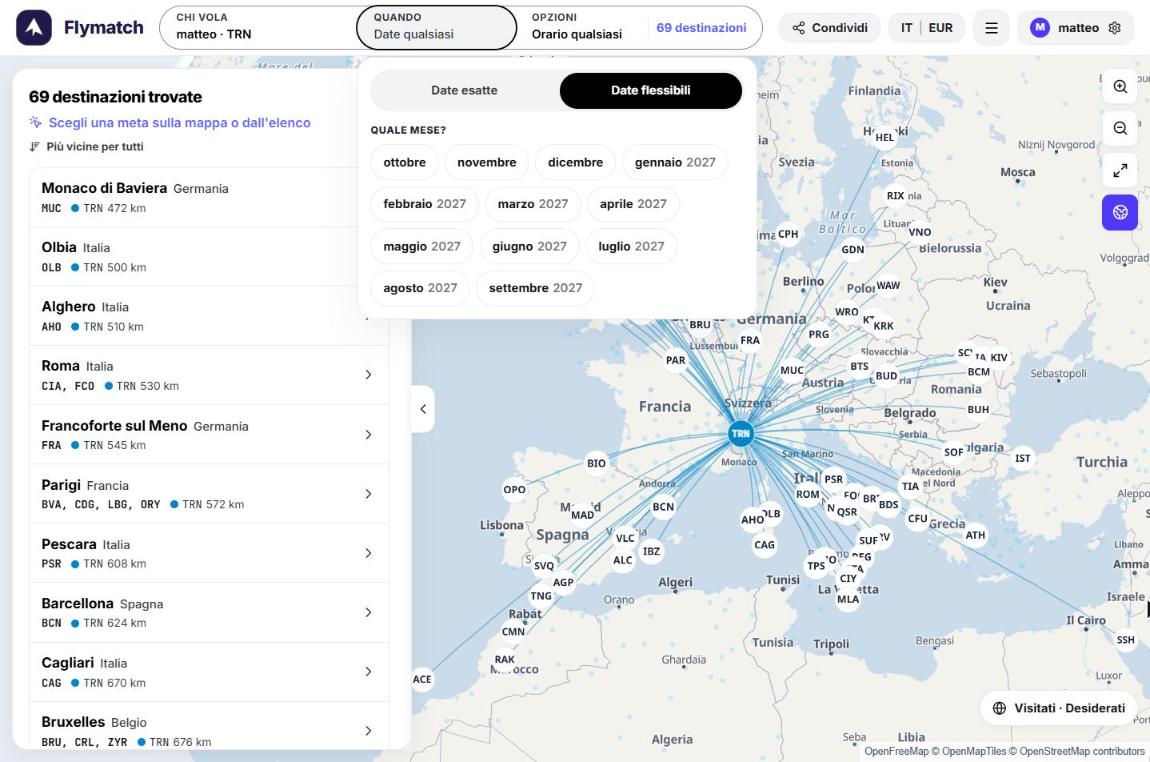The height and width of the screenshot is (762, 1150).
Task: Choose the month marzo 2027
Action: (x=532, y=204)
